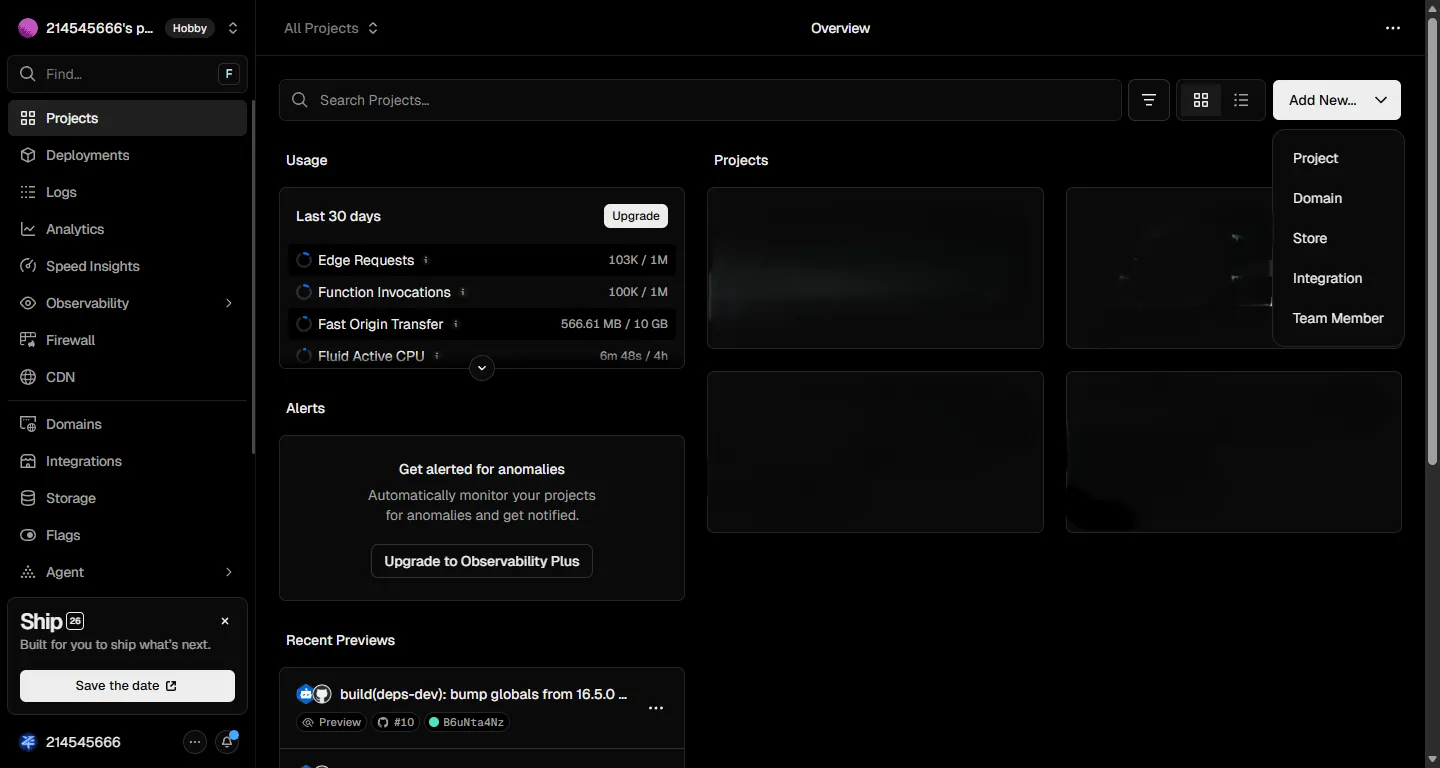Open the All Projects switcher dropdown
The image size is (1440, 768).
tap(331, 28)
